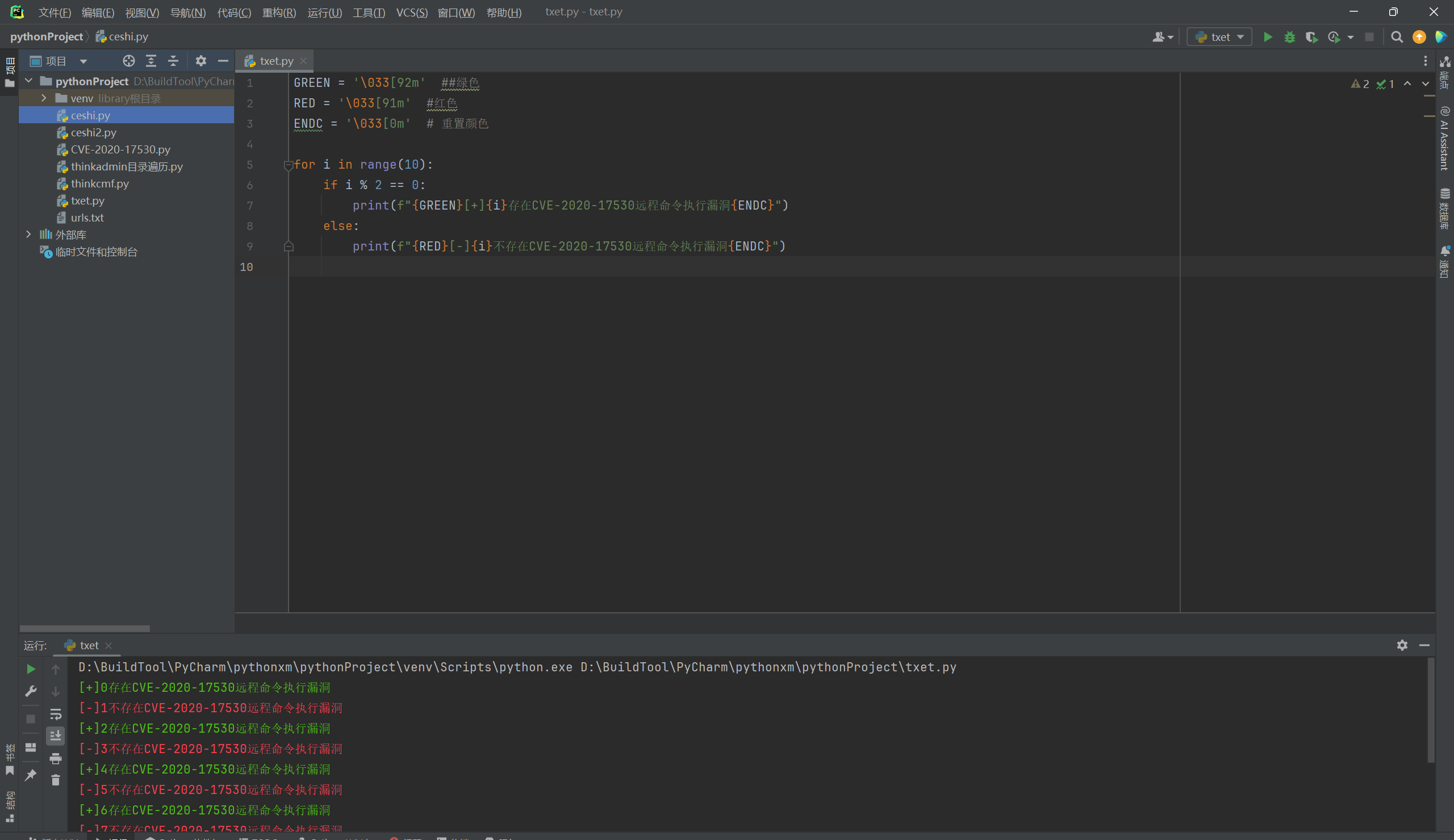
Task: Toggle code folding at the for loop
Action: (289, 166)
